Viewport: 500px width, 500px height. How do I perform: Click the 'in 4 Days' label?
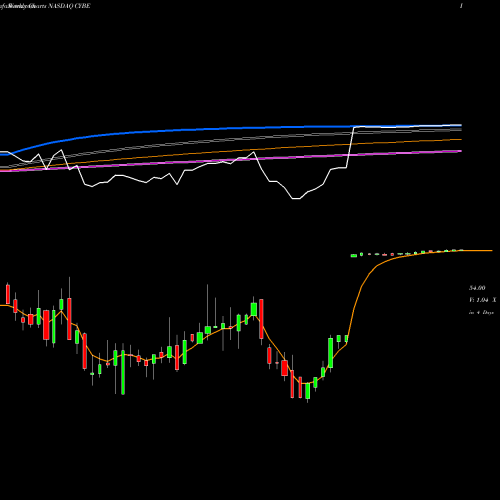[x=481, y=312]
